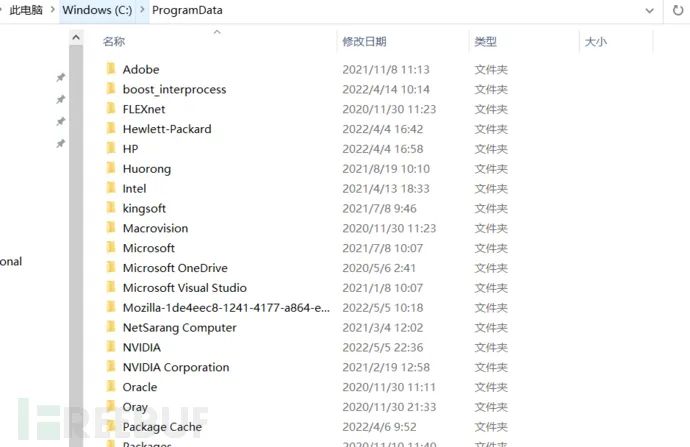Select the Adobe folder name

pyautogui.click(x=141, y=70)
